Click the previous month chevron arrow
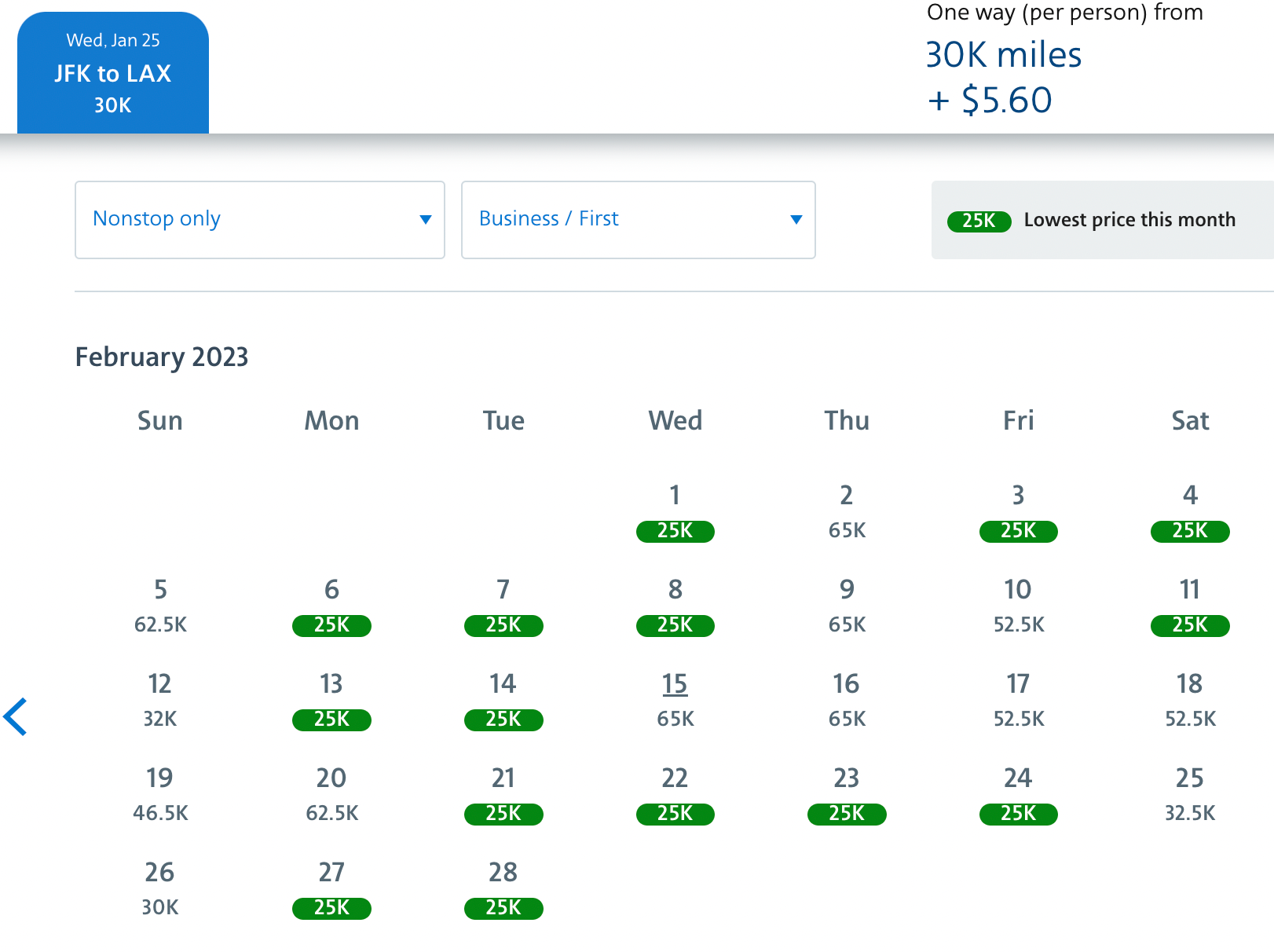Screen dimensions: 1274x952 pyautogui.click(x=16, y=716)
